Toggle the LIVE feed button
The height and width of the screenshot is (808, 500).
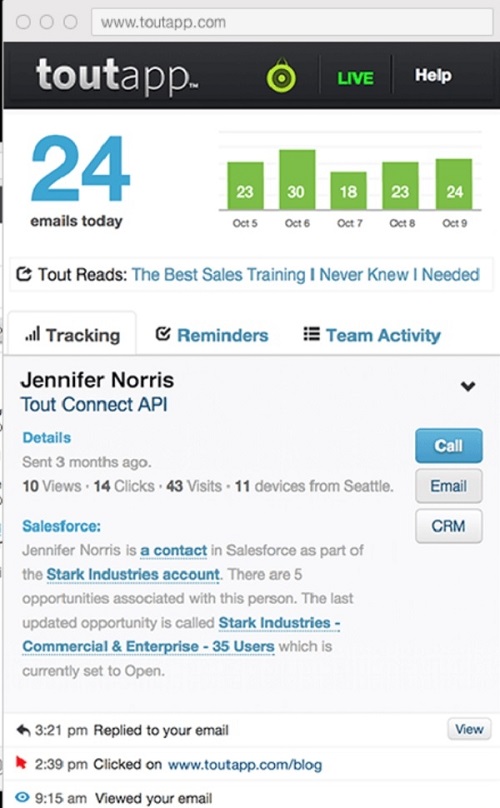click(x=355, y=78)
